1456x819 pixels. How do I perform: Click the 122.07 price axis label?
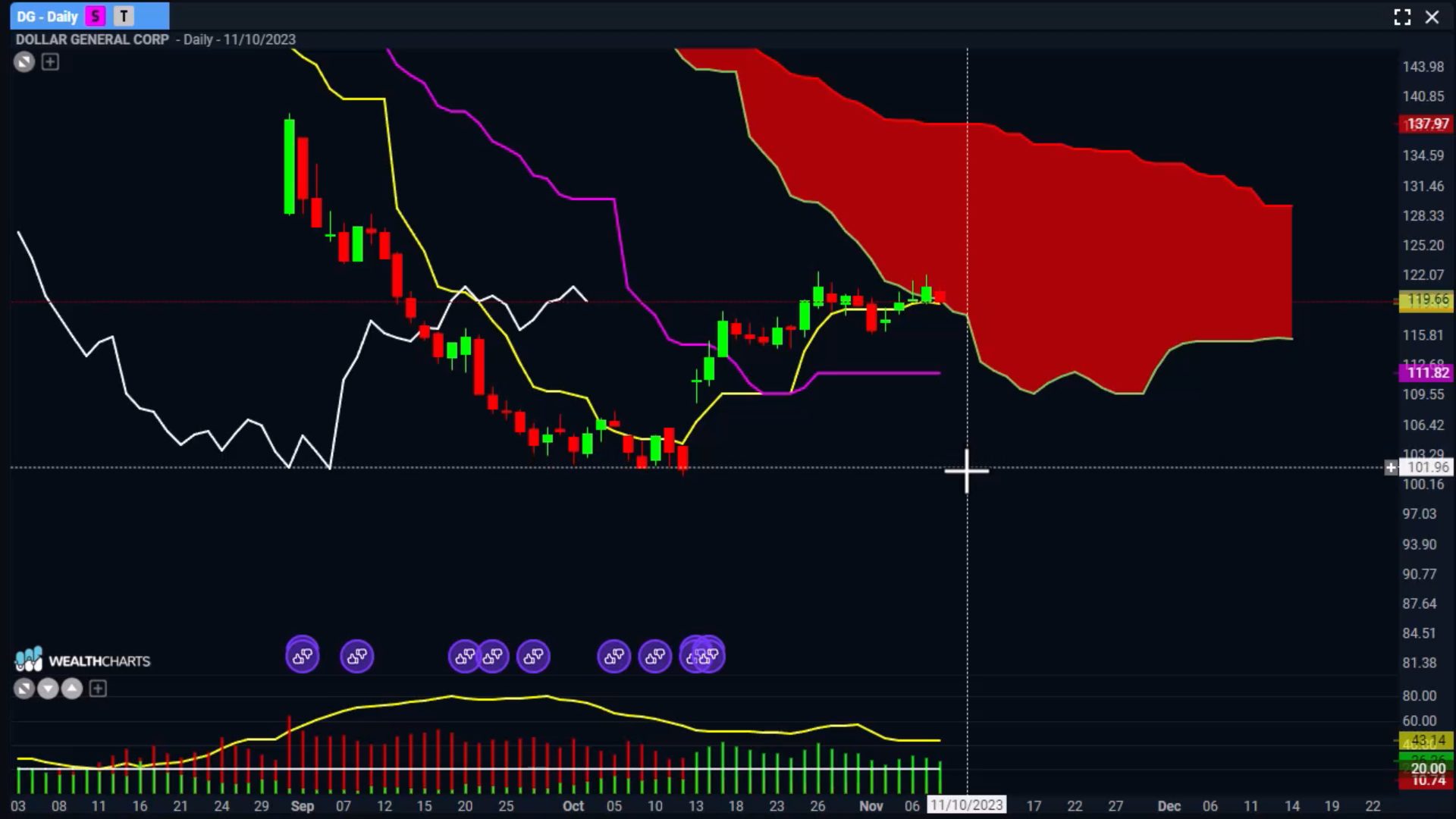(x=1423, y=275)
